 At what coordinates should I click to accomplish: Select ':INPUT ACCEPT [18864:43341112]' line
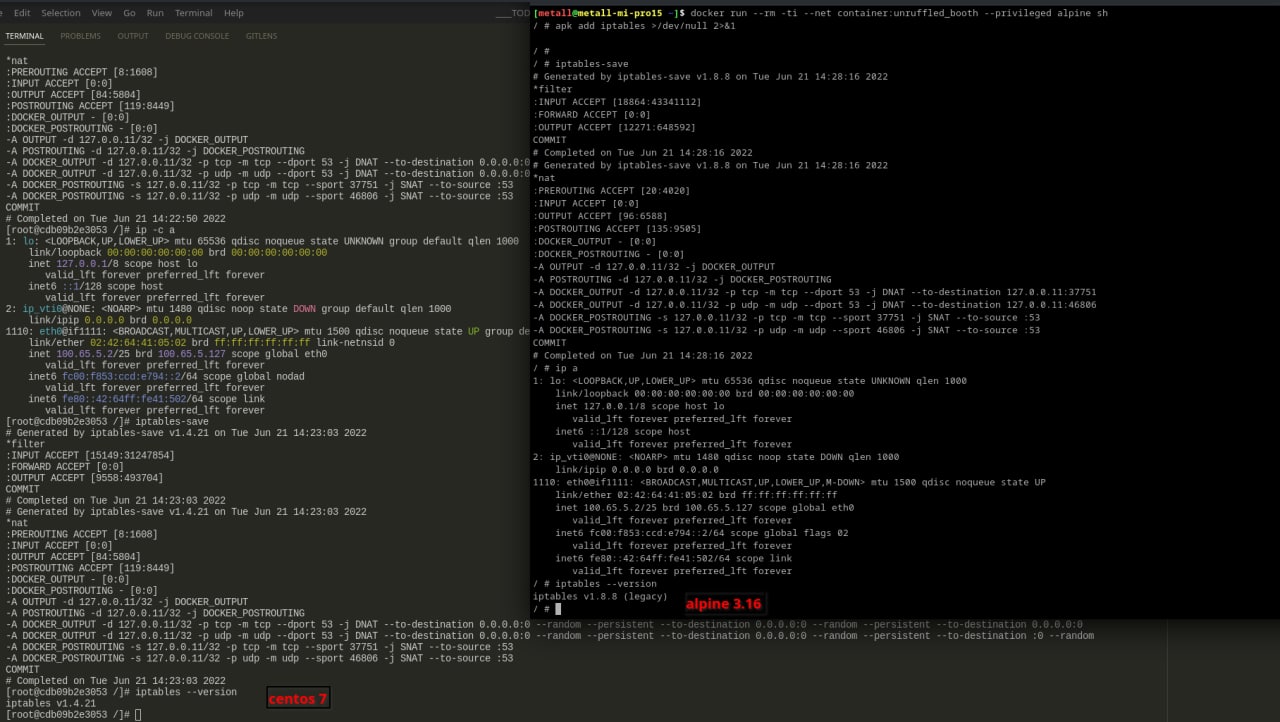[617, 102]
